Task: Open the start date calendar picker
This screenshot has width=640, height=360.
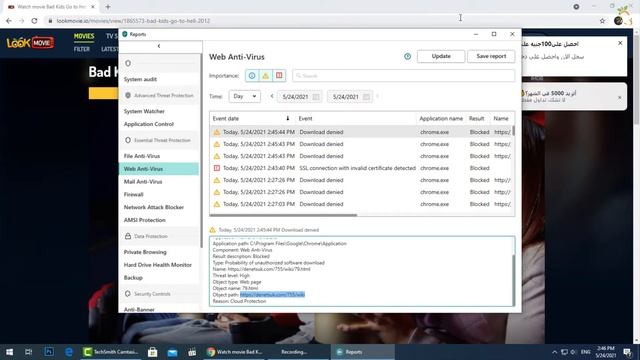Action: click(x=316, y=97)
